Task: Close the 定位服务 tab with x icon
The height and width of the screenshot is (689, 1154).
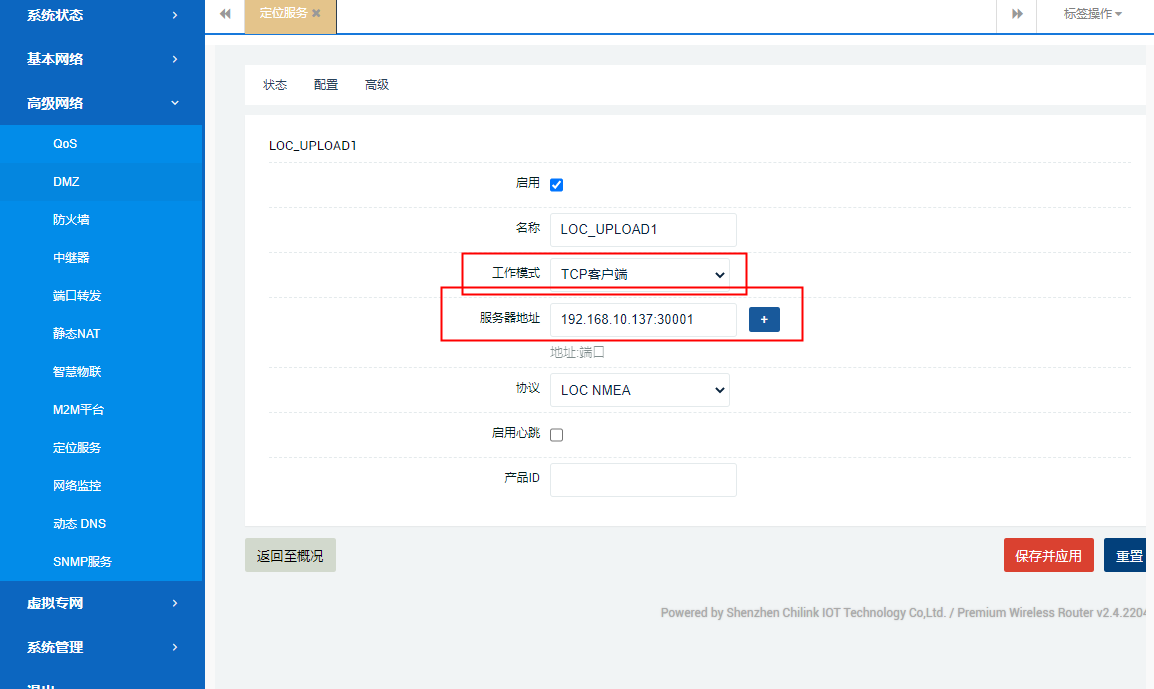Action: coord(316,14)
